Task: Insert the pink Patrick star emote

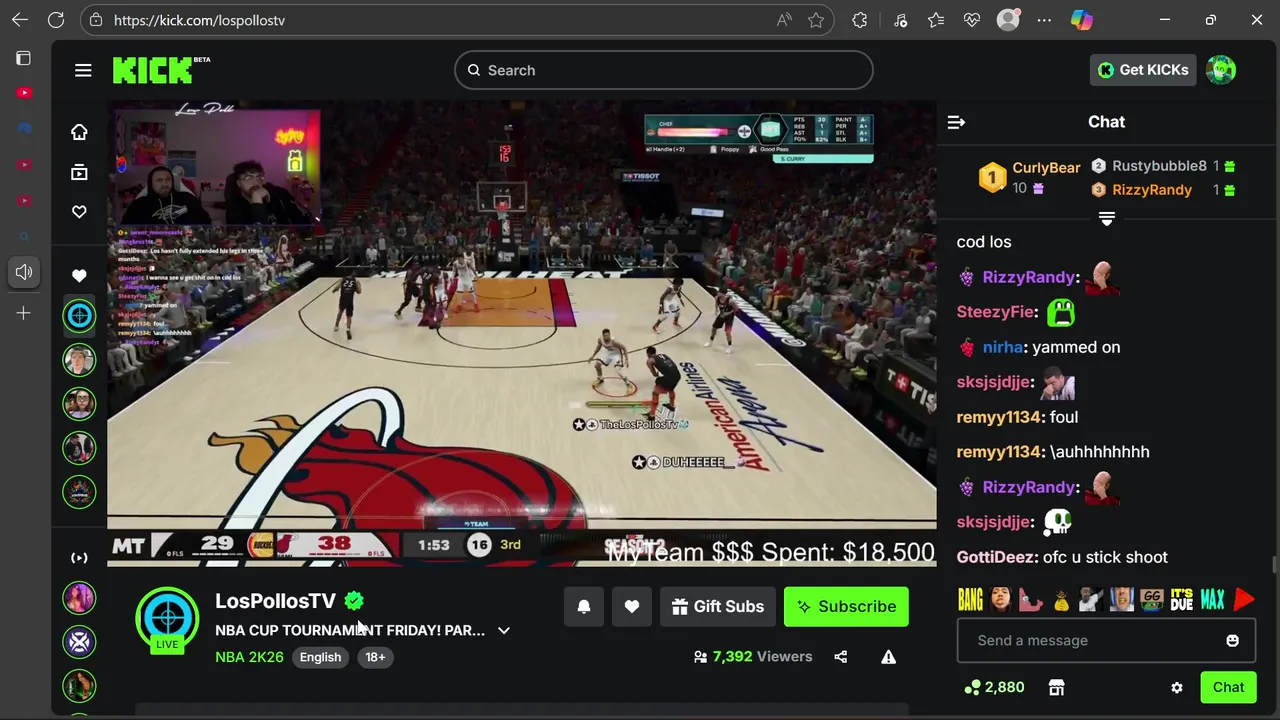Action: coord(1031,600)
